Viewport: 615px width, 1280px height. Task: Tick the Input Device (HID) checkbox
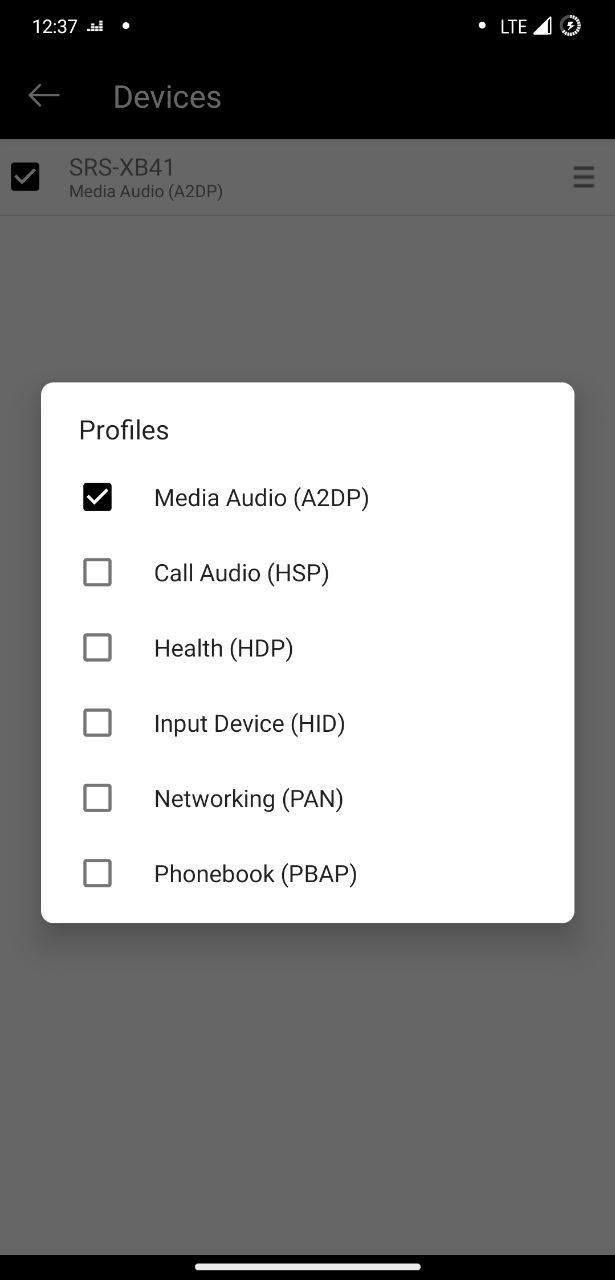click(97, 723)
